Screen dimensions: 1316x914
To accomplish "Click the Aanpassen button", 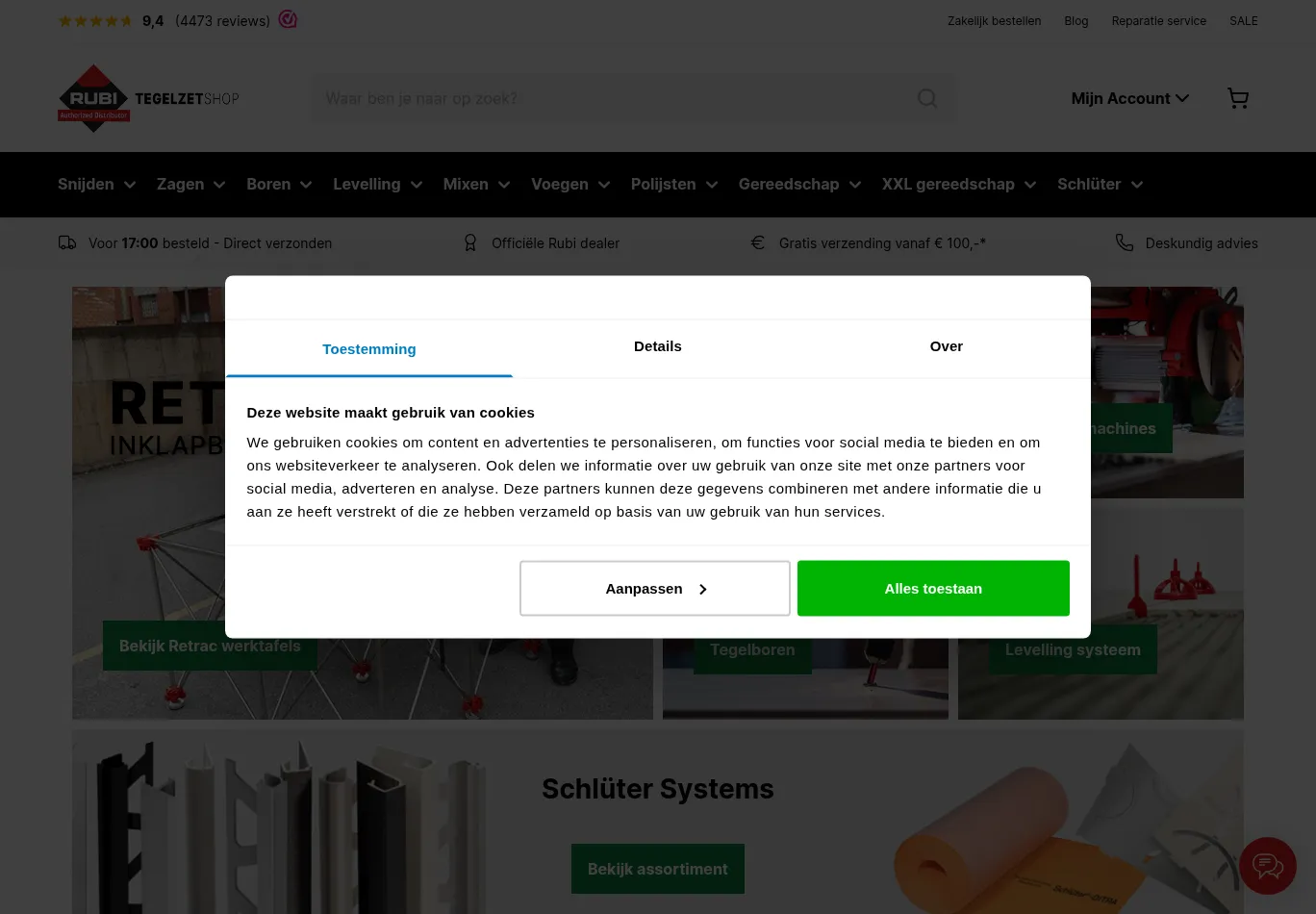I will [655, 588].
